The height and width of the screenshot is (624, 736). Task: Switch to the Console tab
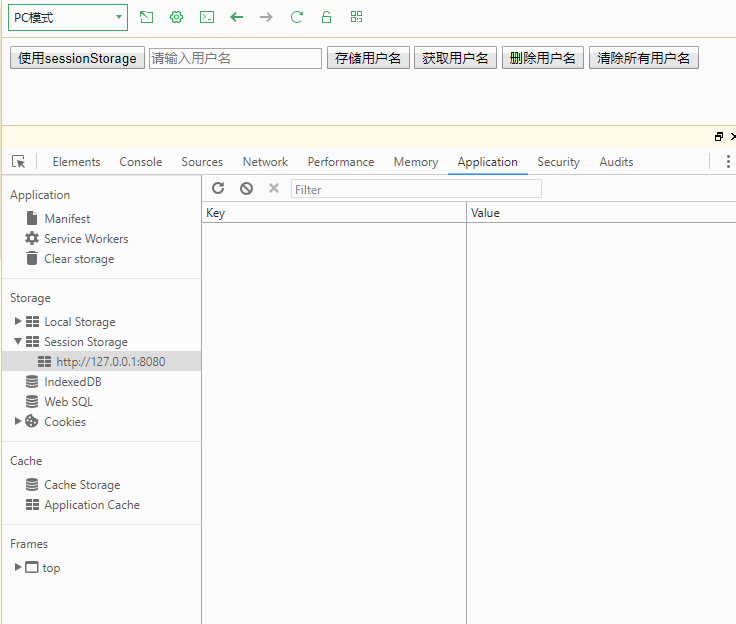141,162
